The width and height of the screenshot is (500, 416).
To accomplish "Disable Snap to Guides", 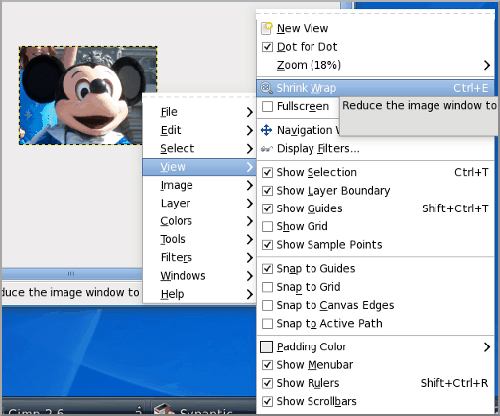I will point(267,269).
